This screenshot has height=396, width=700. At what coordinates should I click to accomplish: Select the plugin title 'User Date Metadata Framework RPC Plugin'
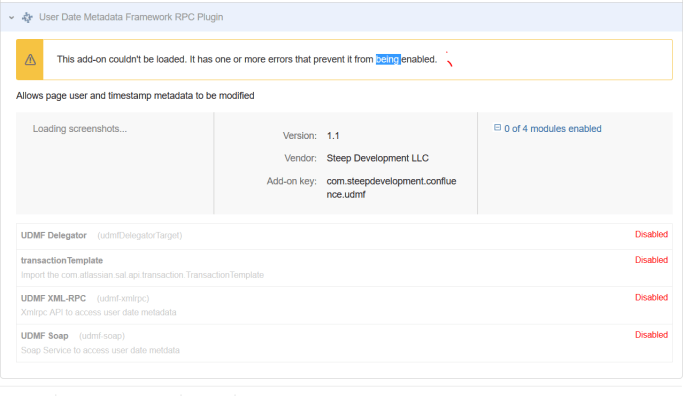pos(131,17)
